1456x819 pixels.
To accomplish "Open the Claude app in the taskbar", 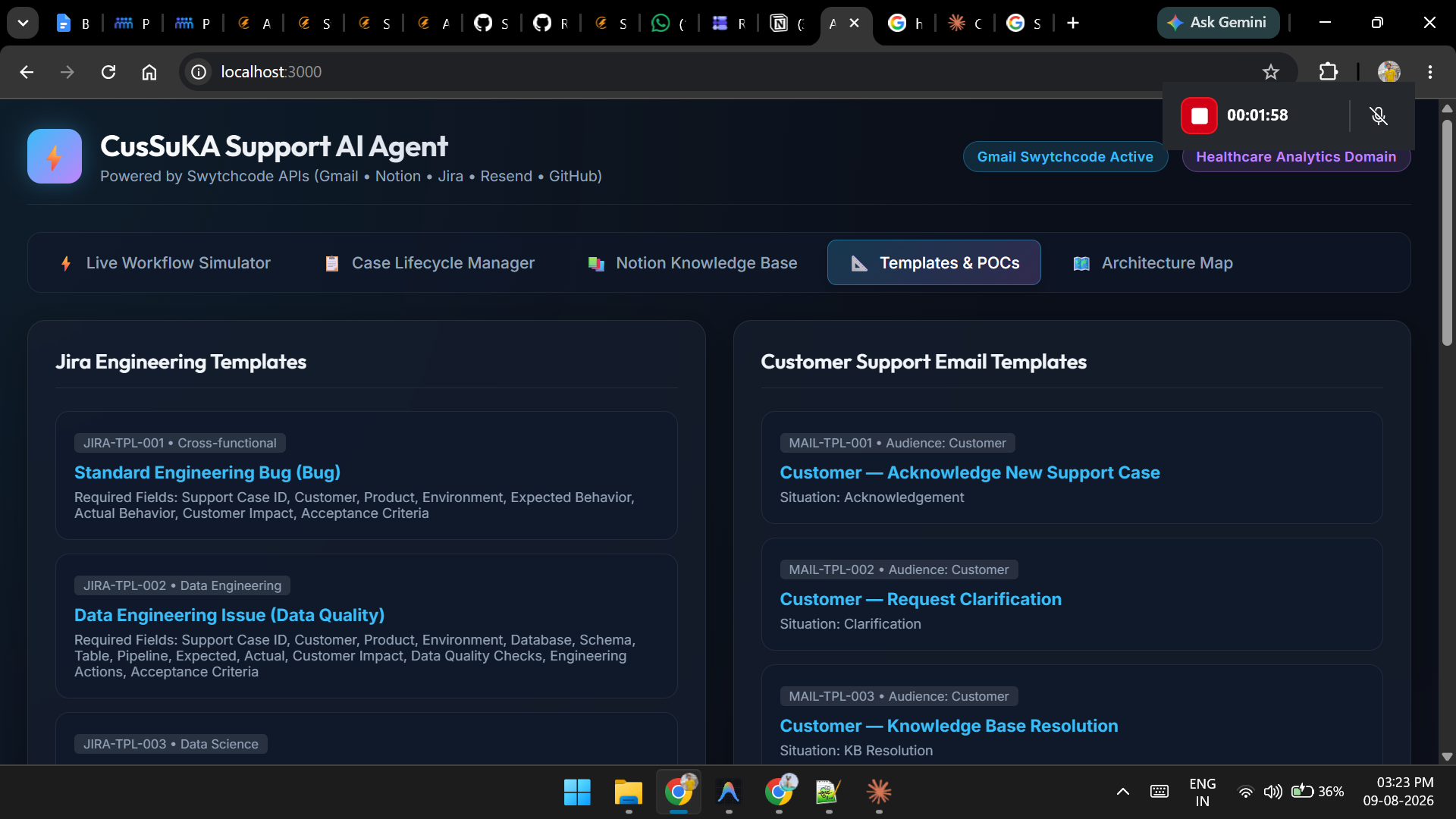I will tap(878, 792).
